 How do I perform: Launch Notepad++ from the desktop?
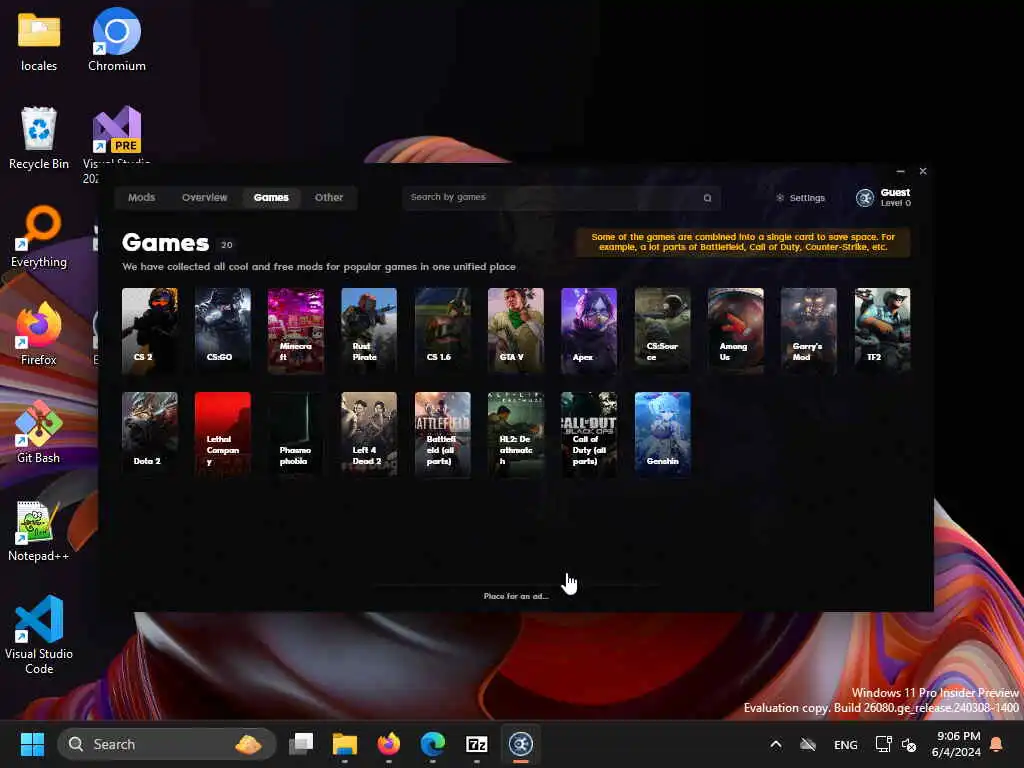pyautogui.click(x=39, y=531)
